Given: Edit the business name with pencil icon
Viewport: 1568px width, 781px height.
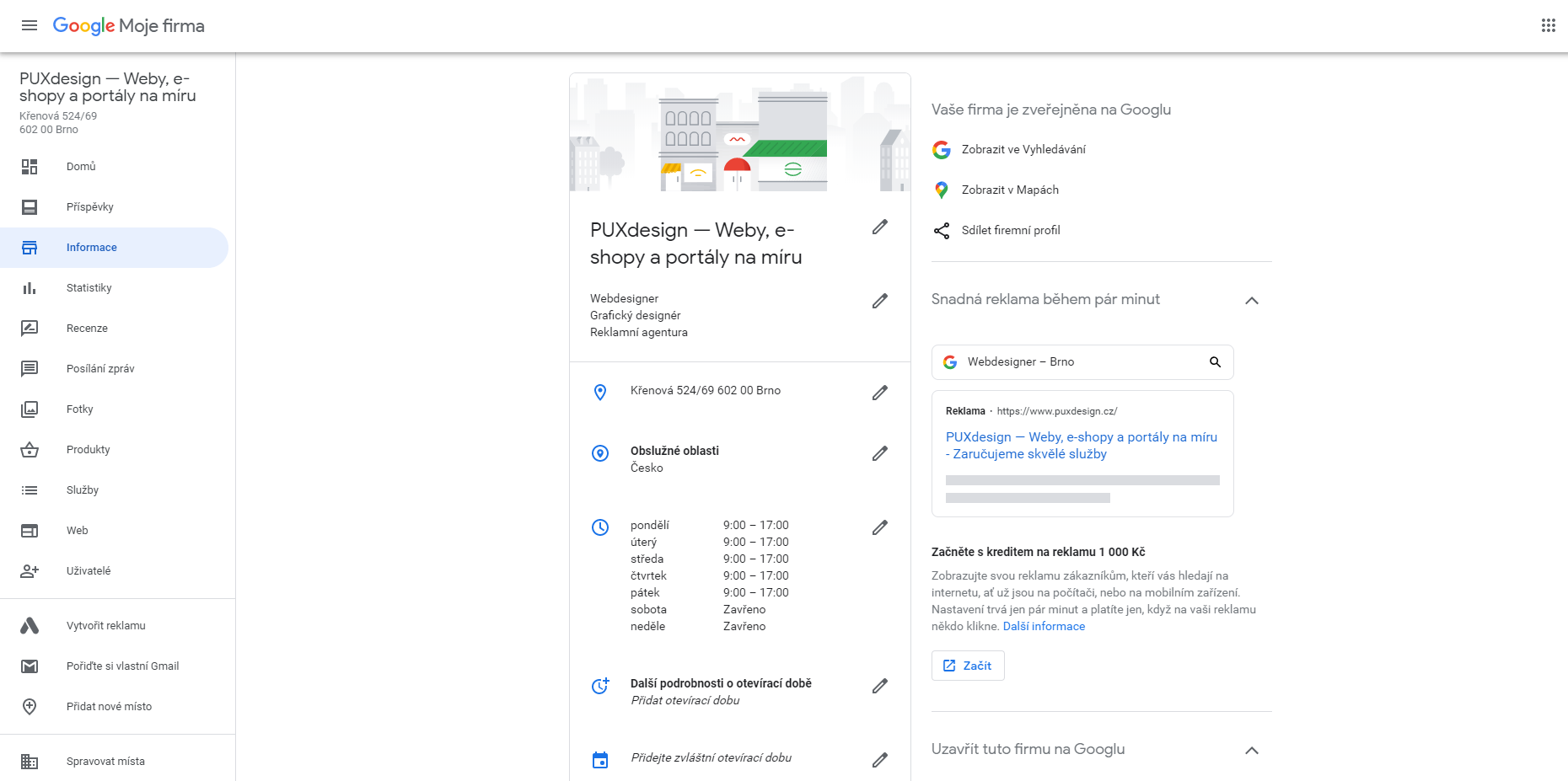Looking at the screenshot, I should (x=879, y=227).
